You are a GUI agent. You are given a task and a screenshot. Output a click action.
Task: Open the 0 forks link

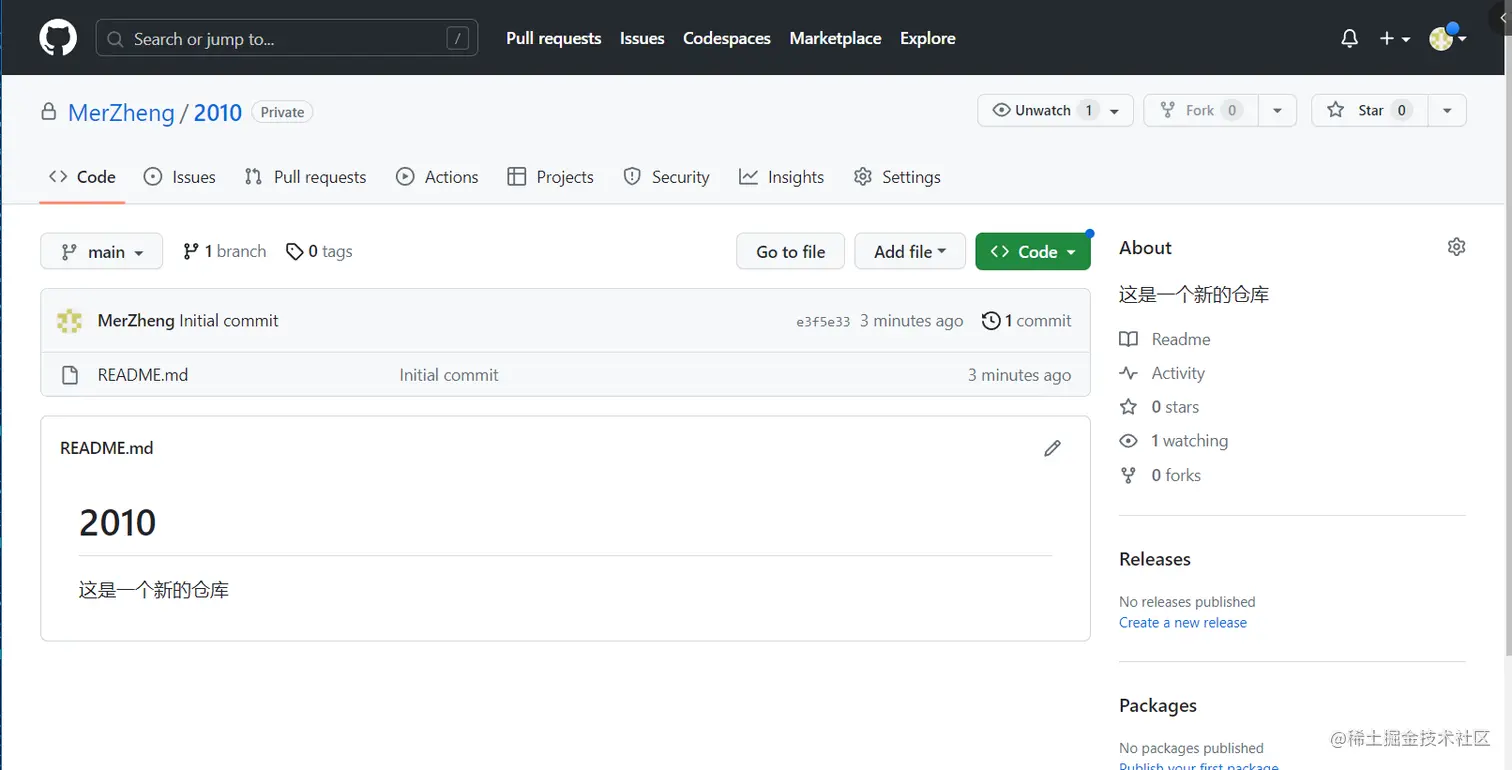click(x=1176, y=475)
